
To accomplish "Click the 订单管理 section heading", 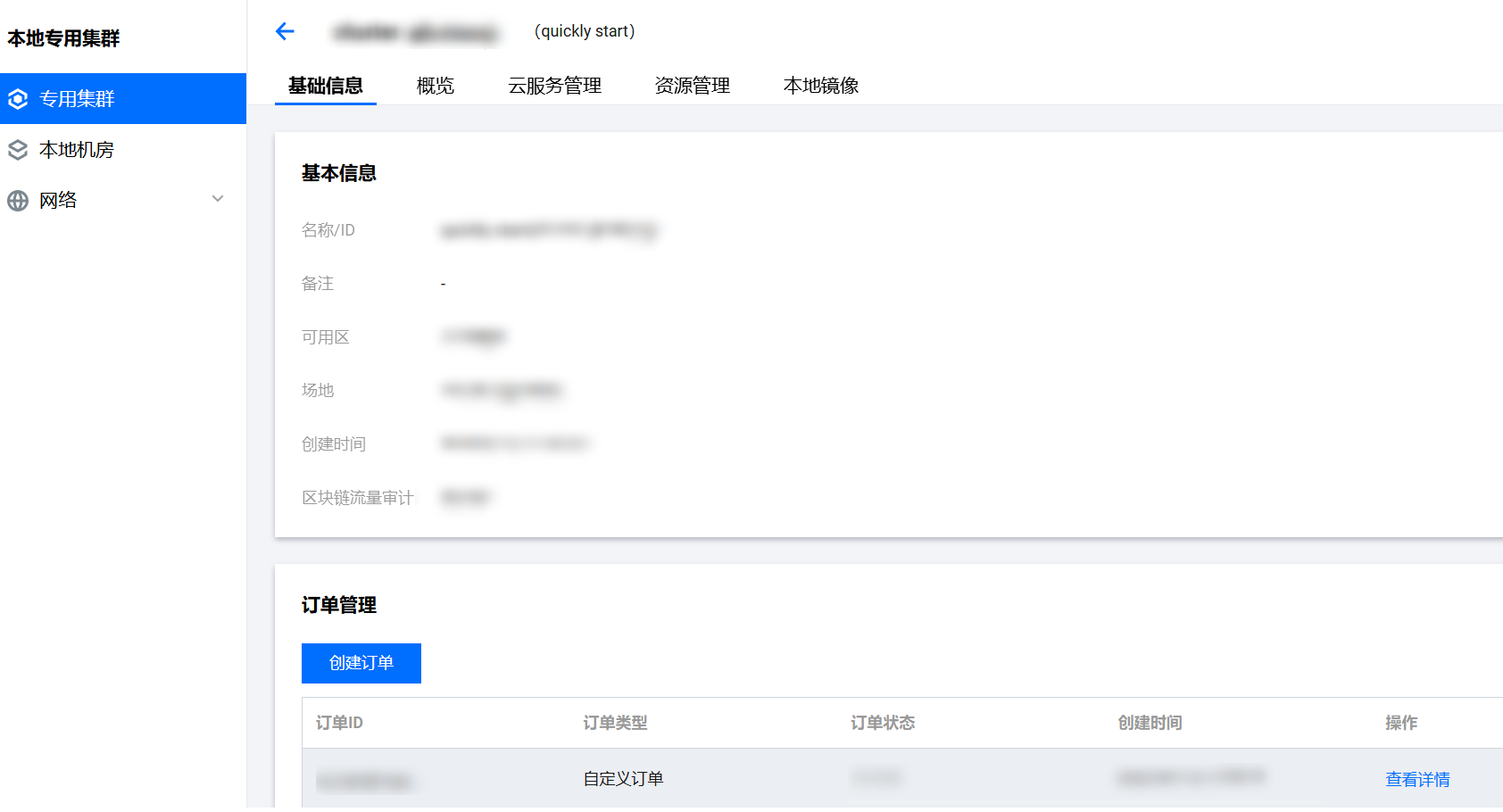I will (x=339, y=605).
